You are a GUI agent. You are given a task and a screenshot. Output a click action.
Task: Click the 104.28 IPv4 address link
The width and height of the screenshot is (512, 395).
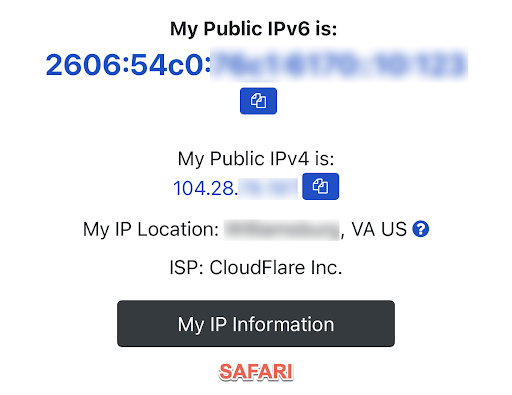point(235,188)
